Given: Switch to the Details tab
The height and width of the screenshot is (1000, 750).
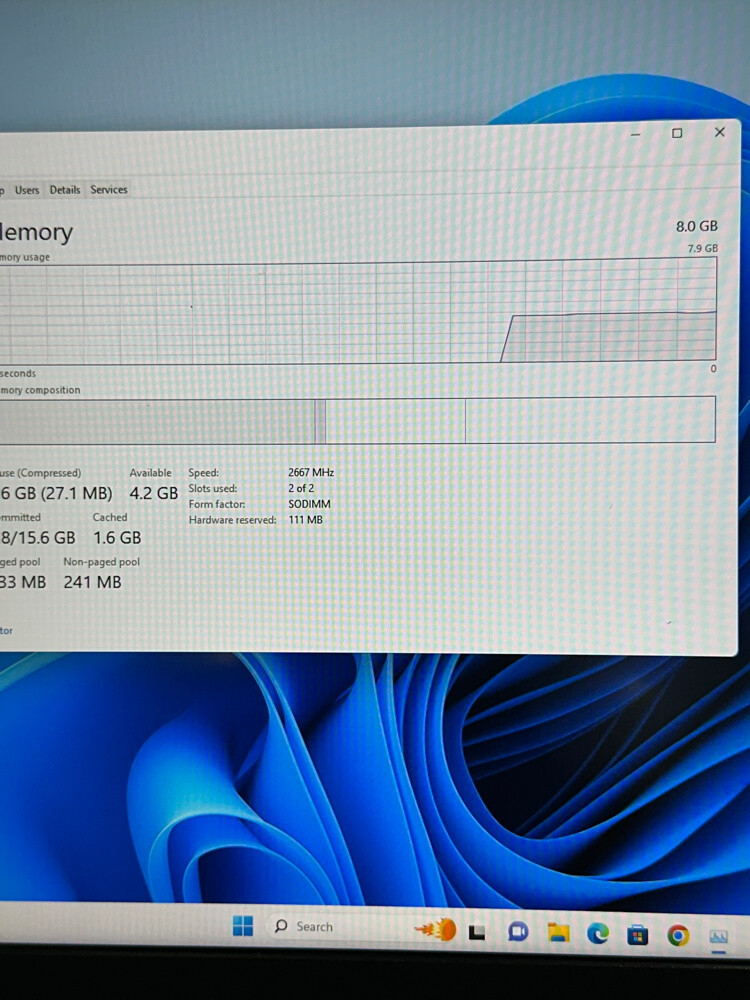Looking at the screenshot, I should 65,189.
